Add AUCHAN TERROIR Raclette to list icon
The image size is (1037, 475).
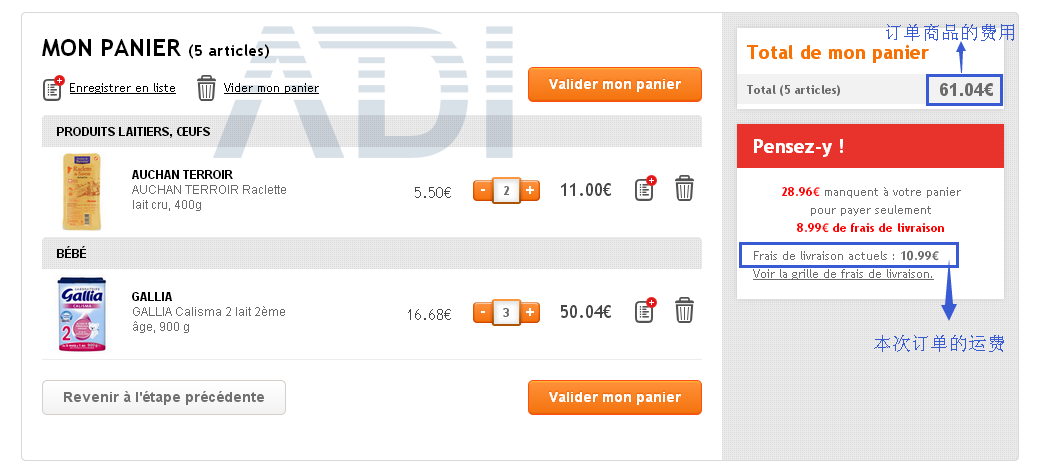coord(645,189)
